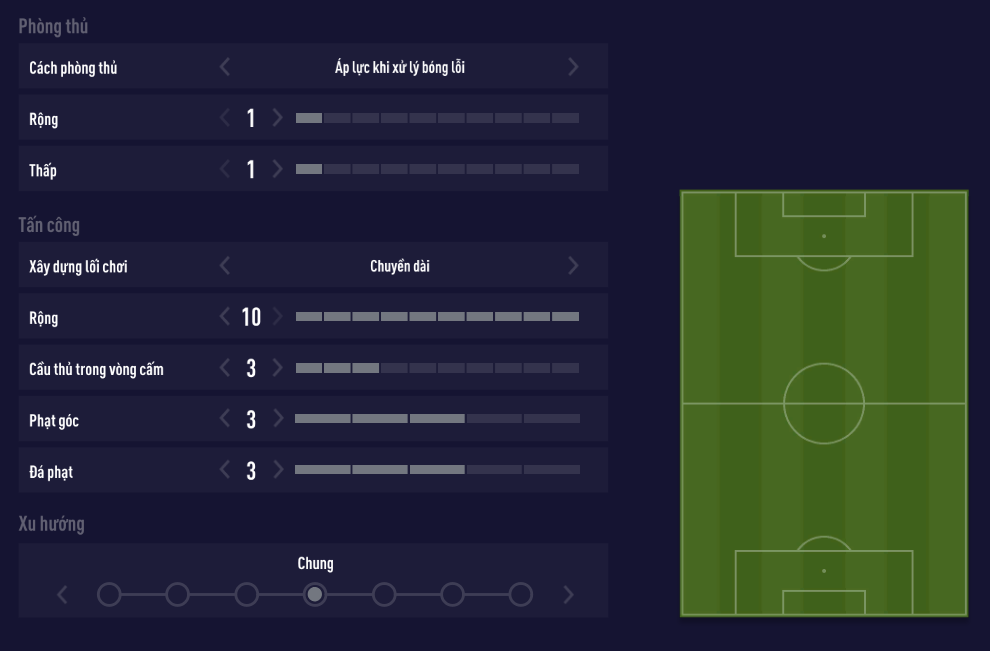This screenshot has height=651, width=990.
Task: Decrease attacking Rộng value from 10
Action: click(x=225, y=318)
